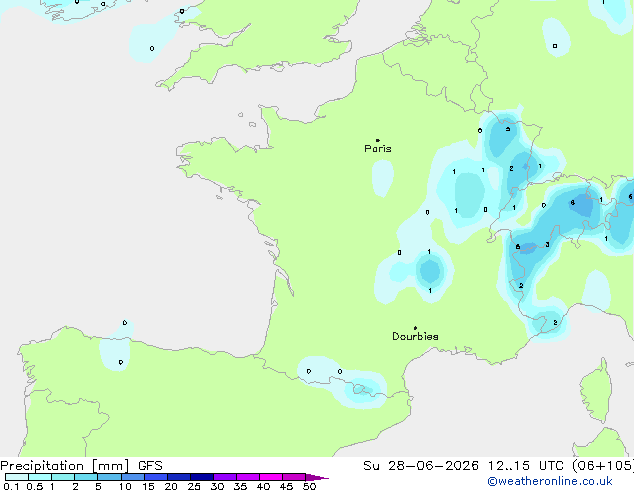The image size is (634, 490).
Task: Click the legend scale value 0.1
Action: [x=11, y=486]
